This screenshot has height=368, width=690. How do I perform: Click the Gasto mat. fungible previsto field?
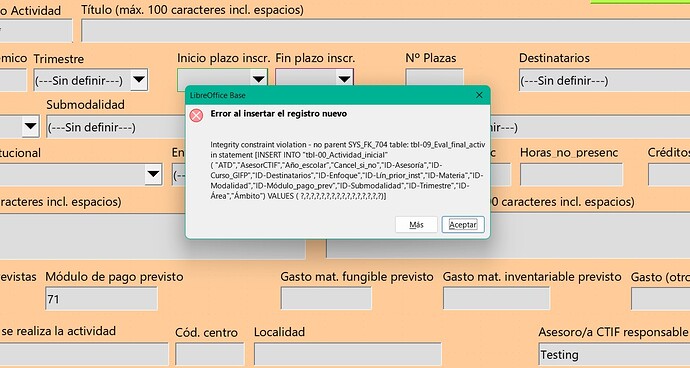326,298
